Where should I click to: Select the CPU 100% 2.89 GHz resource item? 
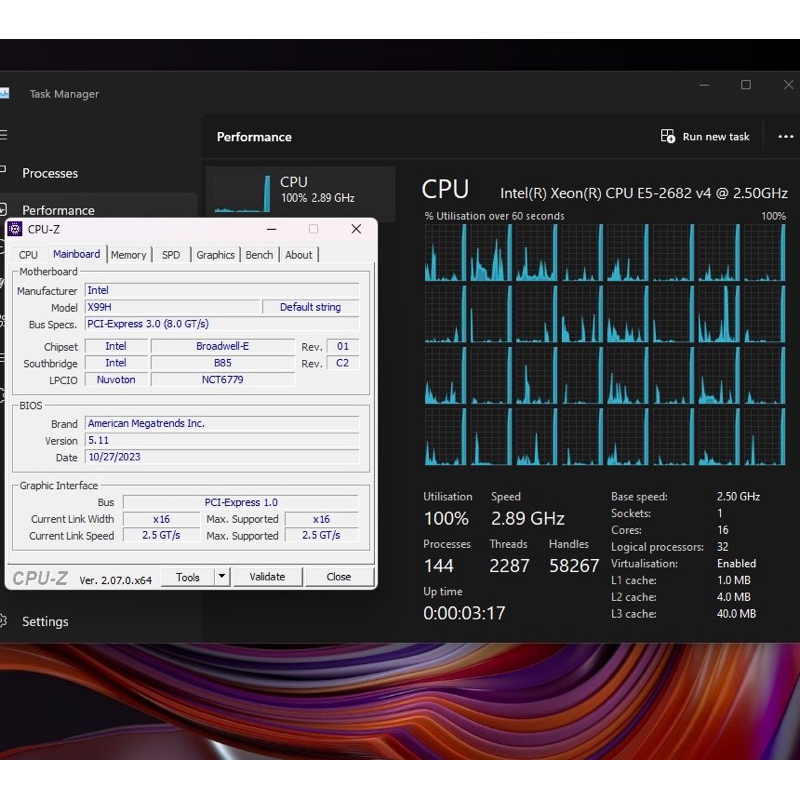(x=301, y=193)
